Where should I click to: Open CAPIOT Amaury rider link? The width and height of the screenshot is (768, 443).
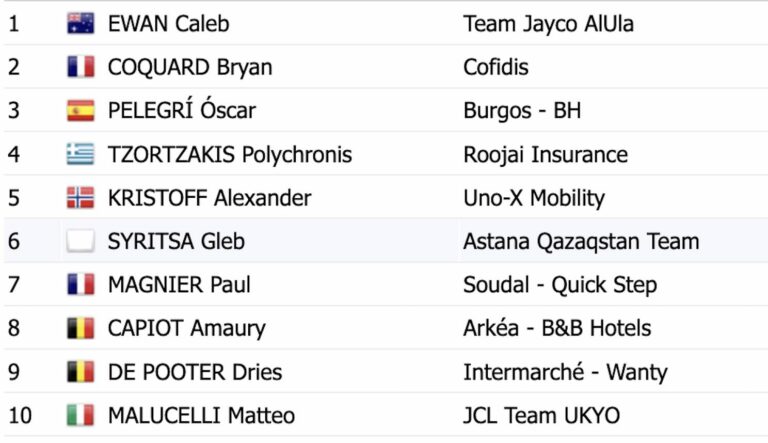[x=187, y=328]
